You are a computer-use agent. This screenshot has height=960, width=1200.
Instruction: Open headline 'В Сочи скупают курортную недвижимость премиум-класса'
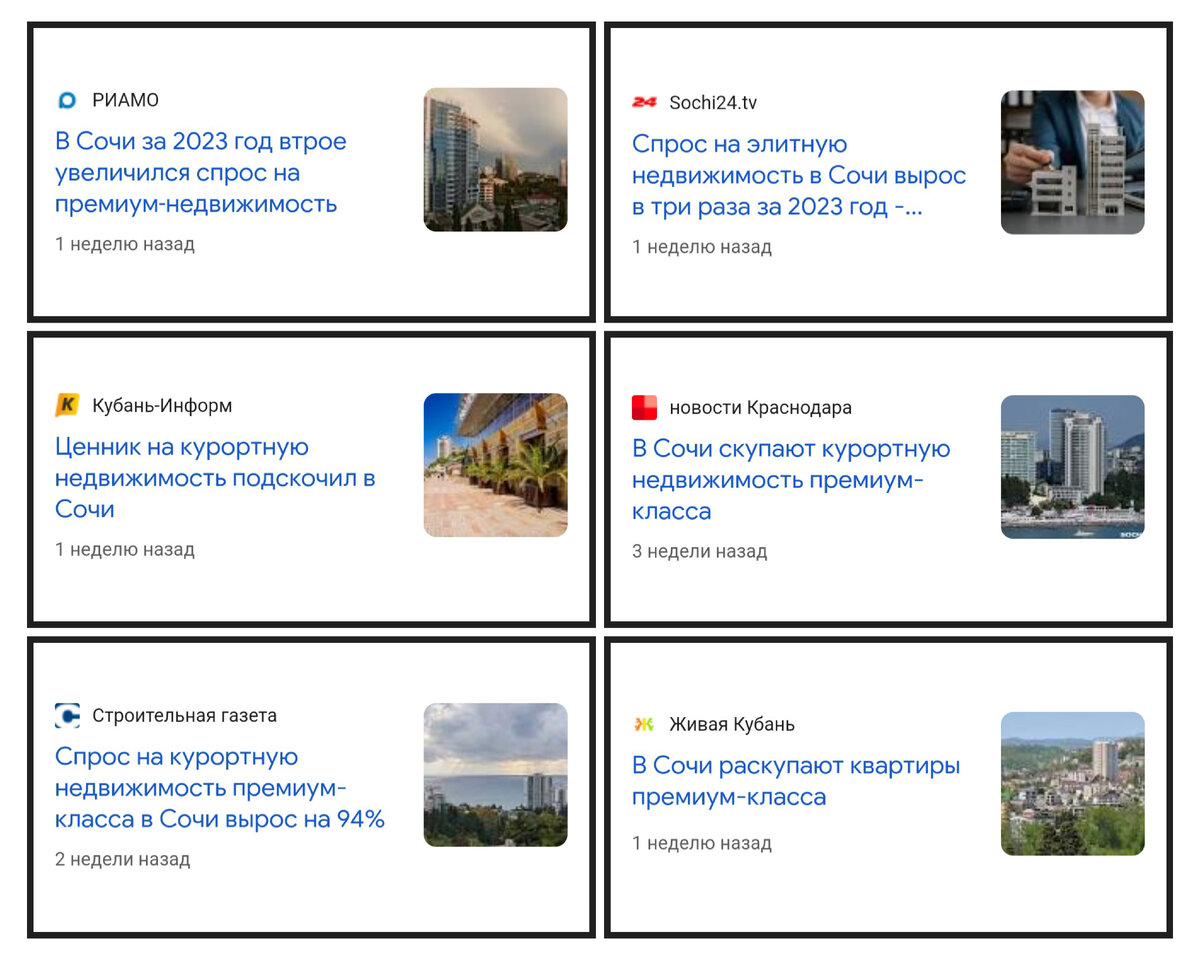[791, 480]
